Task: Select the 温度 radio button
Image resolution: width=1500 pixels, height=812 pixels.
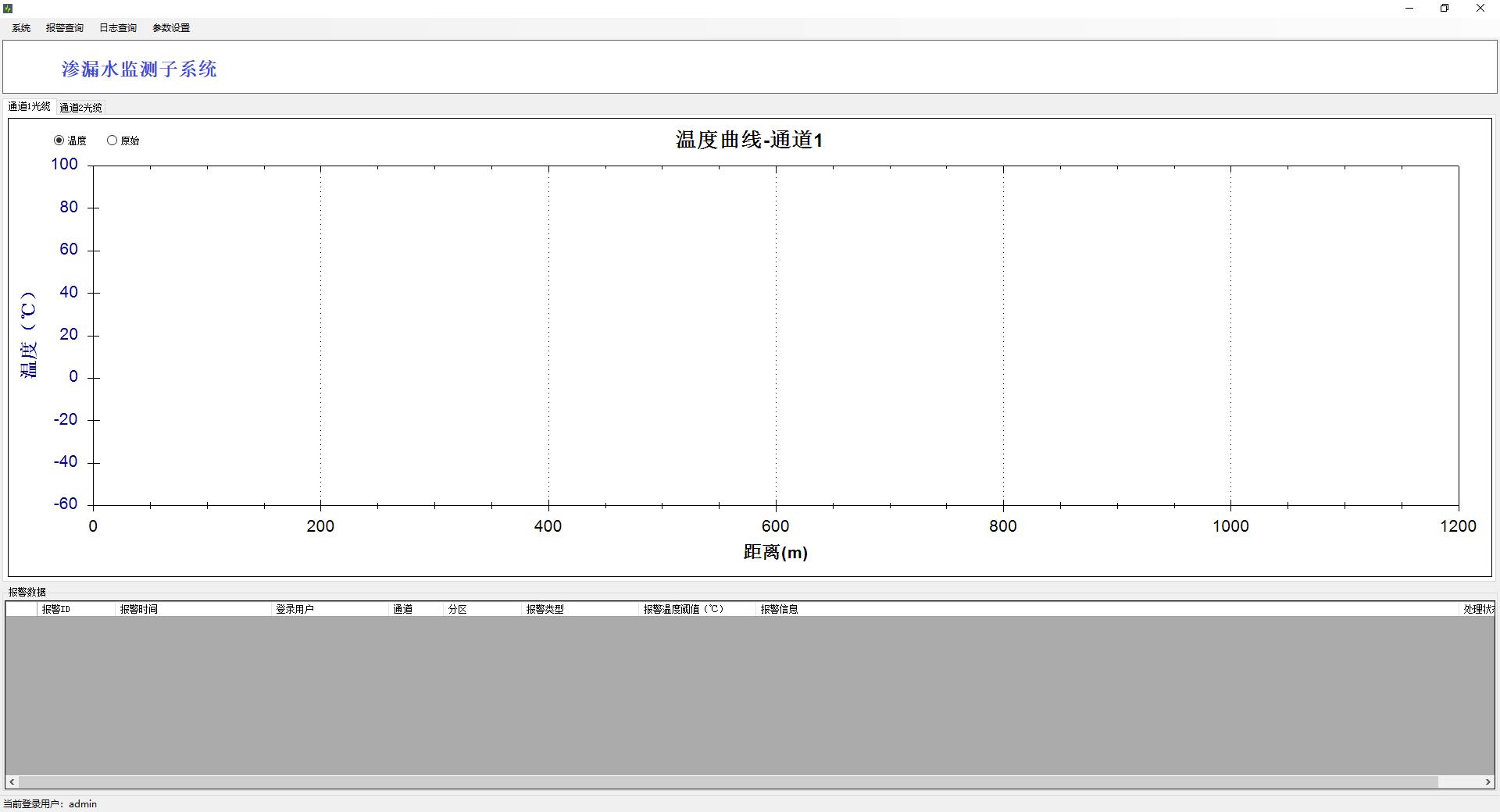Action: point(59,141)
